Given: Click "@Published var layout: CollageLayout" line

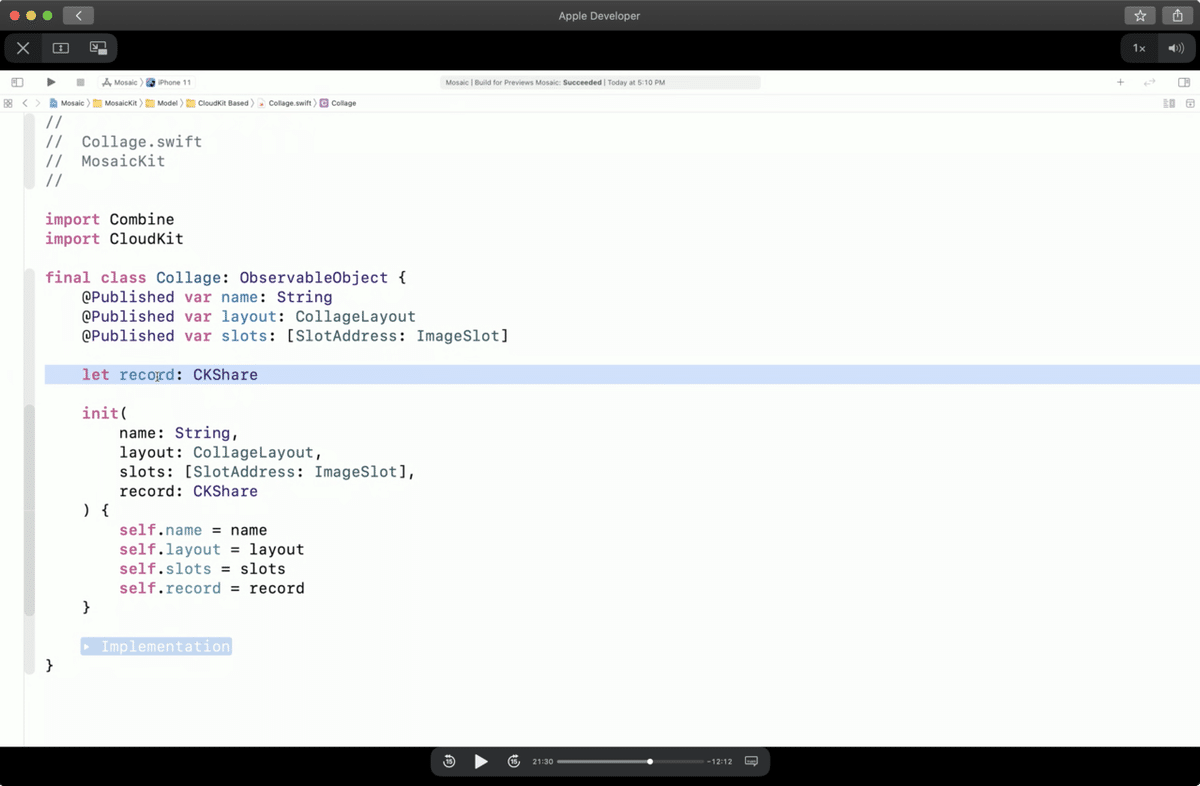Looking at the screenshot, I should pyautogui.click(x=249, y=317).
